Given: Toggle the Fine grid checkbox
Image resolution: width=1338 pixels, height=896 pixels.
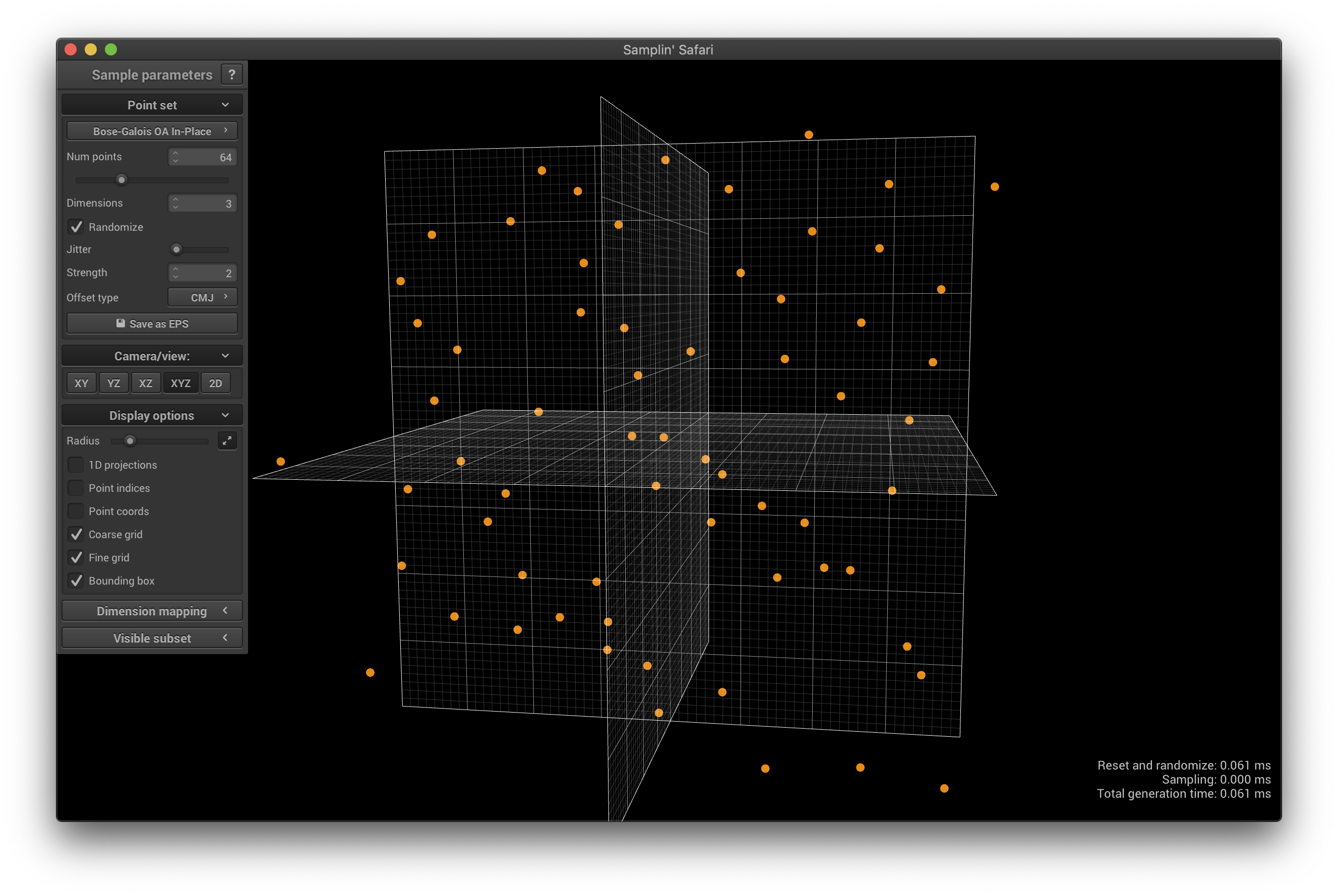Looking at the screenshot, I should pyautogui.click(x=77, y=557).
